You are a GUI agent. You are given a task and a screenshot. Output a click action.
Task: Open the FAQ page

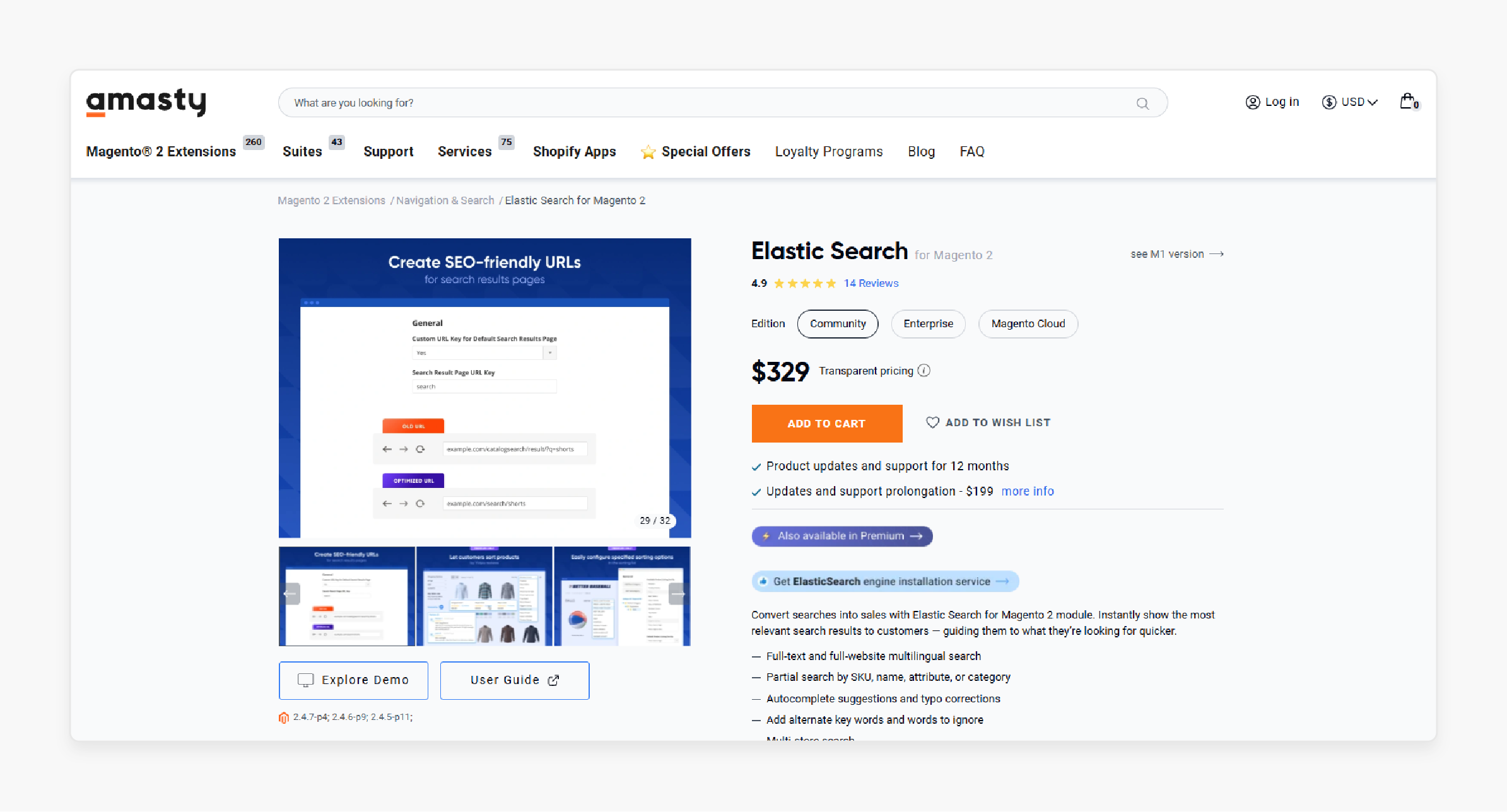coord(971,152)
